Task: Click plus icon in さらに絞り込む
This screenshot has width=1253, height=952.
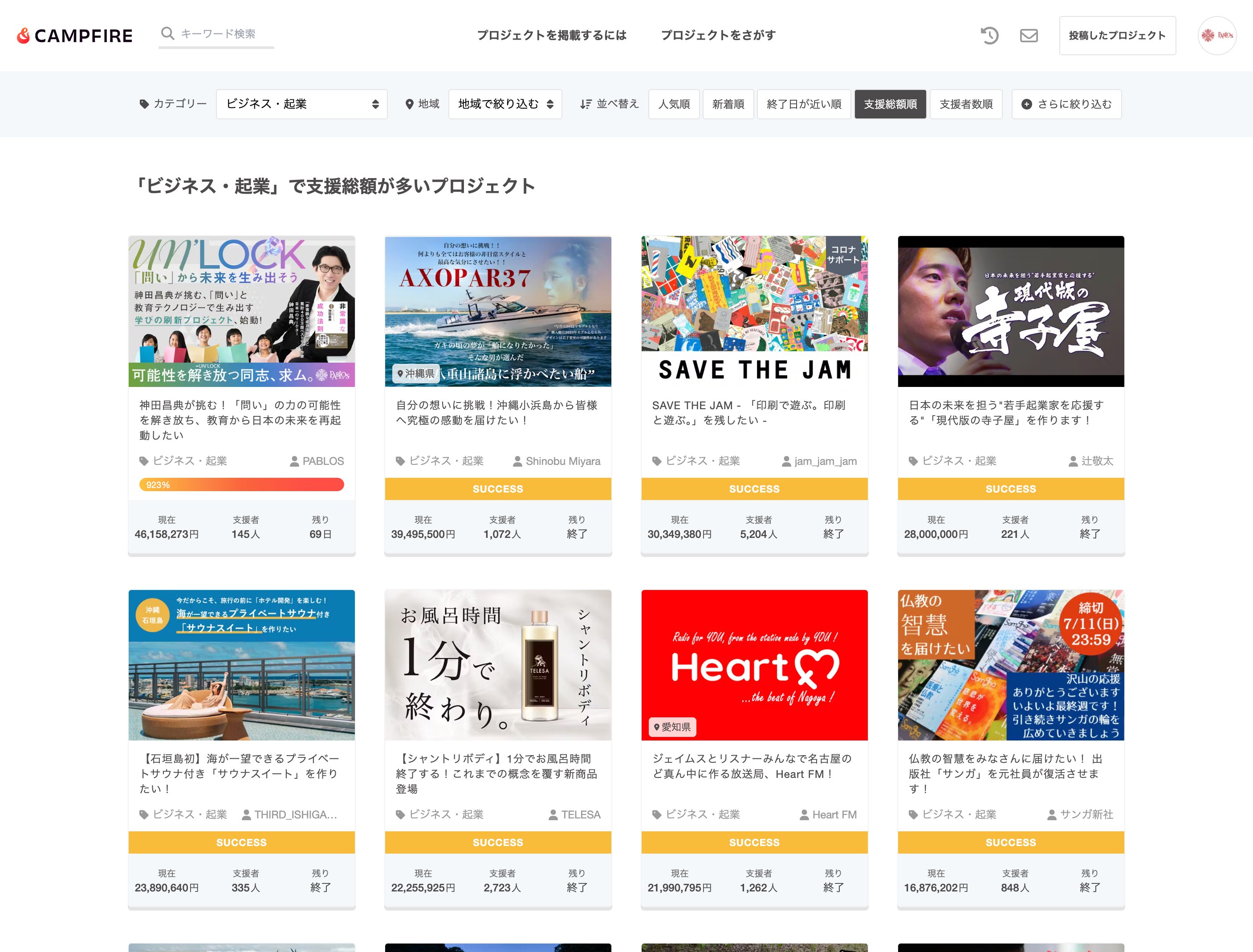Action: [1026, 104]
